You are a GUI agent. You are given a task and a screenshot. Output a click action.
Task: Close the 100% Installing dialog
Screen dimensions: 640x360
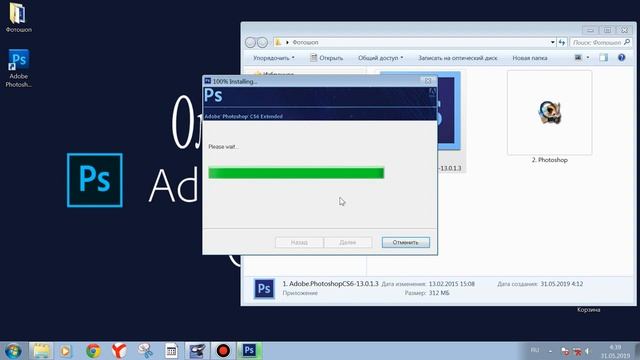tap(428, 81)
